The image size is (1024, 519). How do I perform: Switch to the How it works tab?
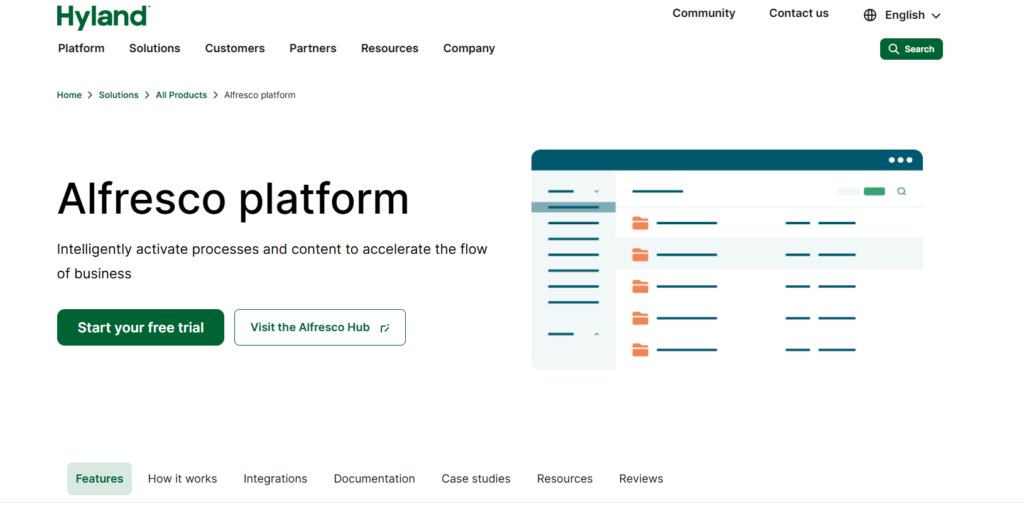coord(182,479)
